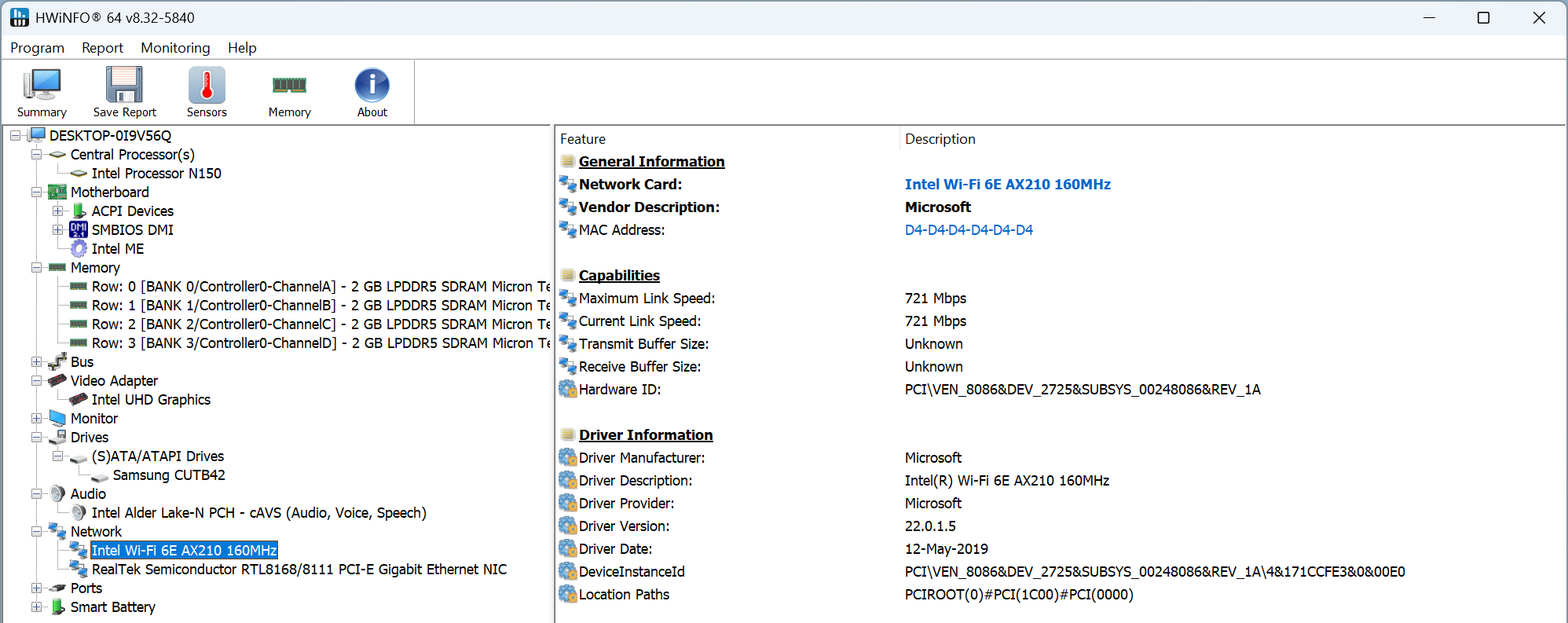The image size is (1568, 623).
Task: Select the RealTek Gigabit Ethernet NIC entry
Action: [299, 569]
